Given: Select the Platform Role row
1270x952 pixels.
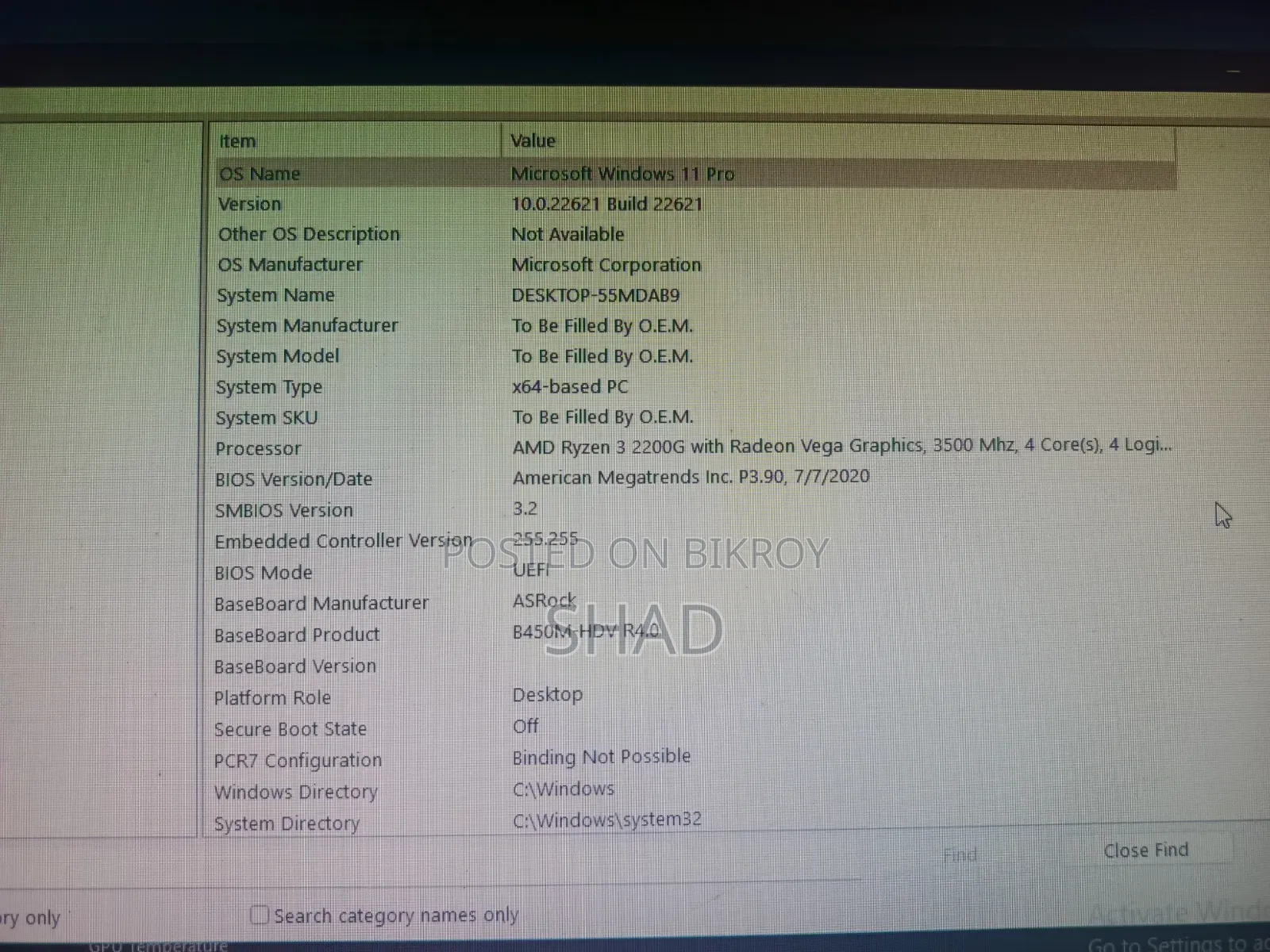Looking at the screenshot, I should pos(695,697).
